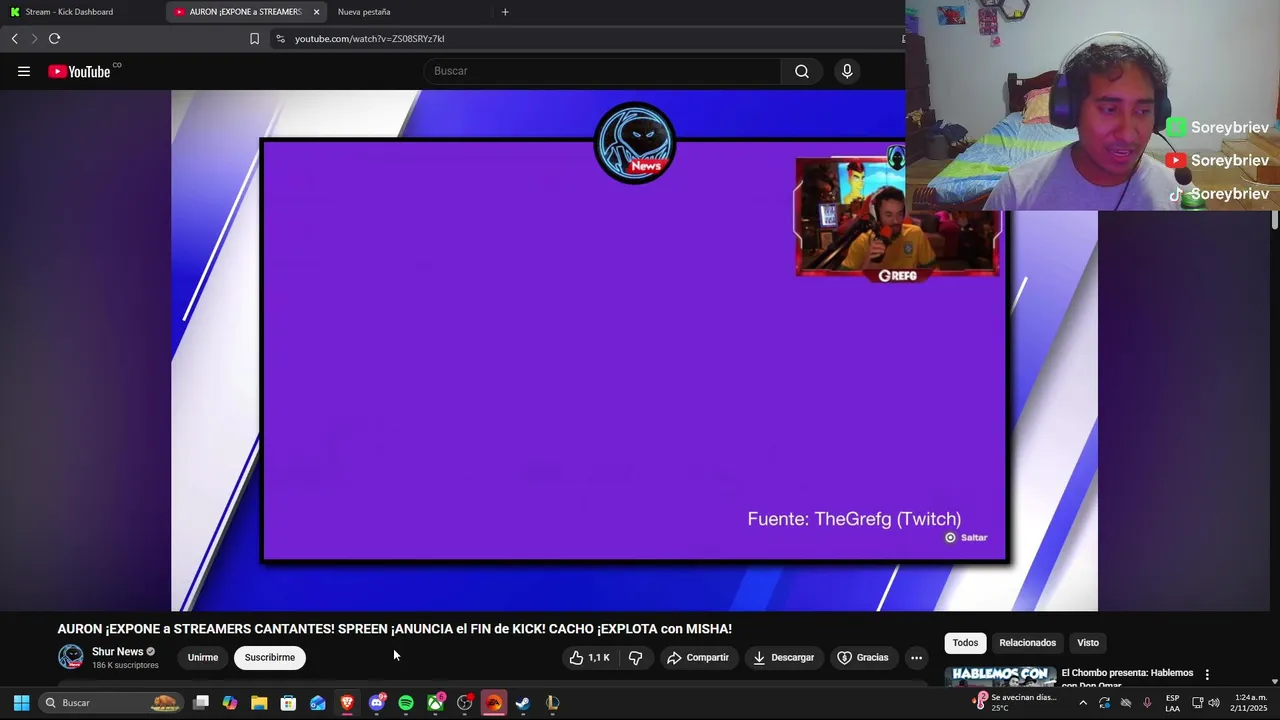Open a new browser tab
Viewport: 1280px width, 720px height.
505,12
